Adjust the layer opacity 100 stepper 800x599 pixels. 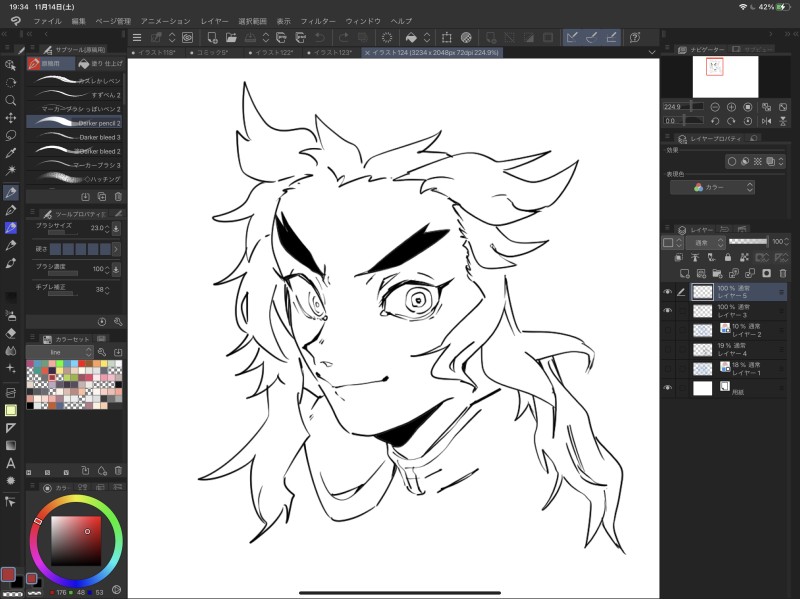pyautogui.click(x=786, y=242)
